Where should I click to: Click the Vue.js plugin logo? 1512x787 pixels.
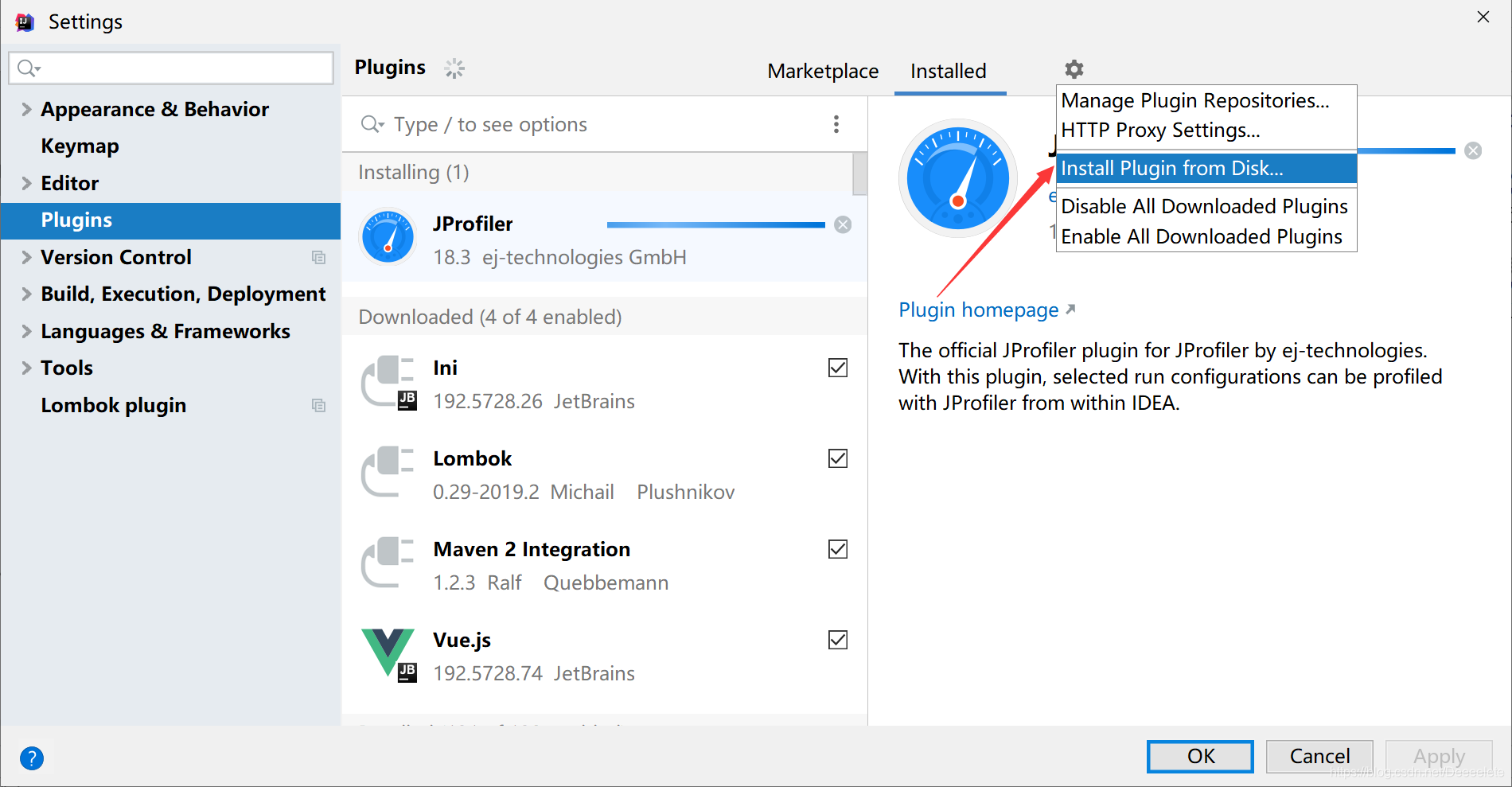(x=389, y=655)
